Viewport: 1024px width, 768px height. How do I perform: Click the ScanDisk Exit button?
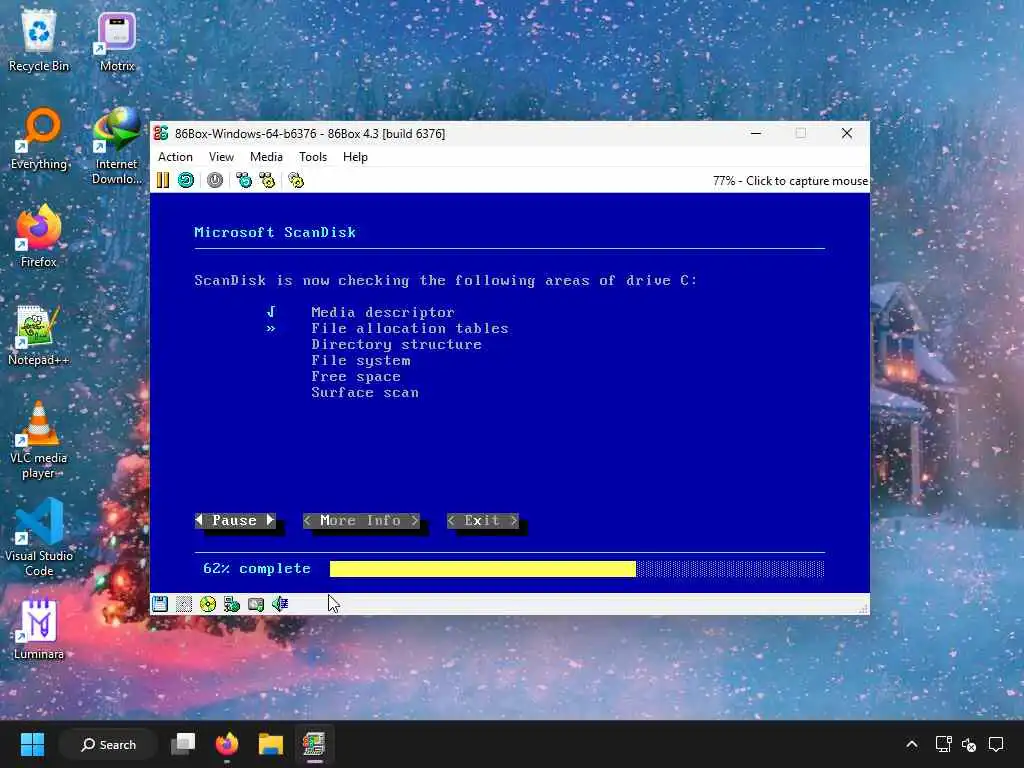click(x=483, y=520)
